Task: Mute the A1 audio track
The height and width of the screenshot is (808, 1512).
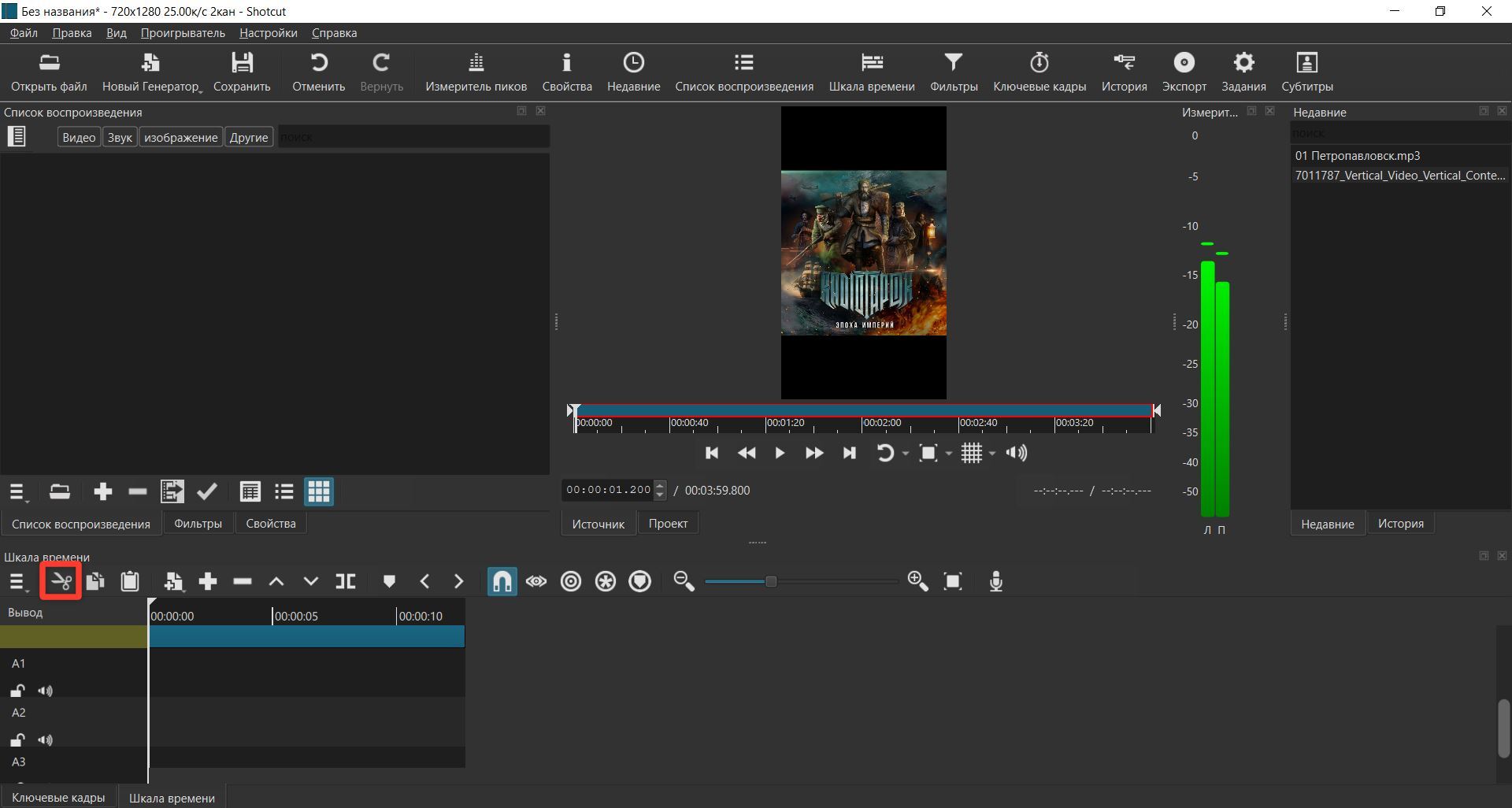Action: 46,691
